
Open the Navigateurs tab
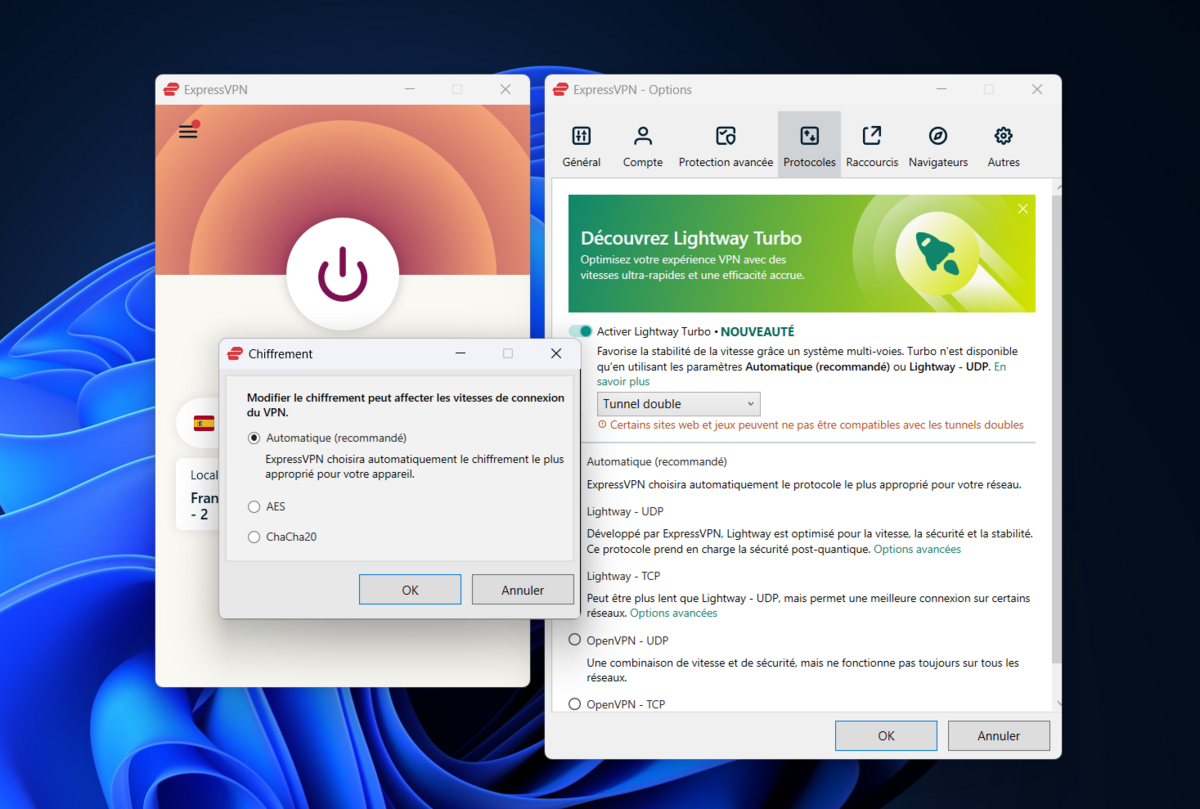(938, 146)
